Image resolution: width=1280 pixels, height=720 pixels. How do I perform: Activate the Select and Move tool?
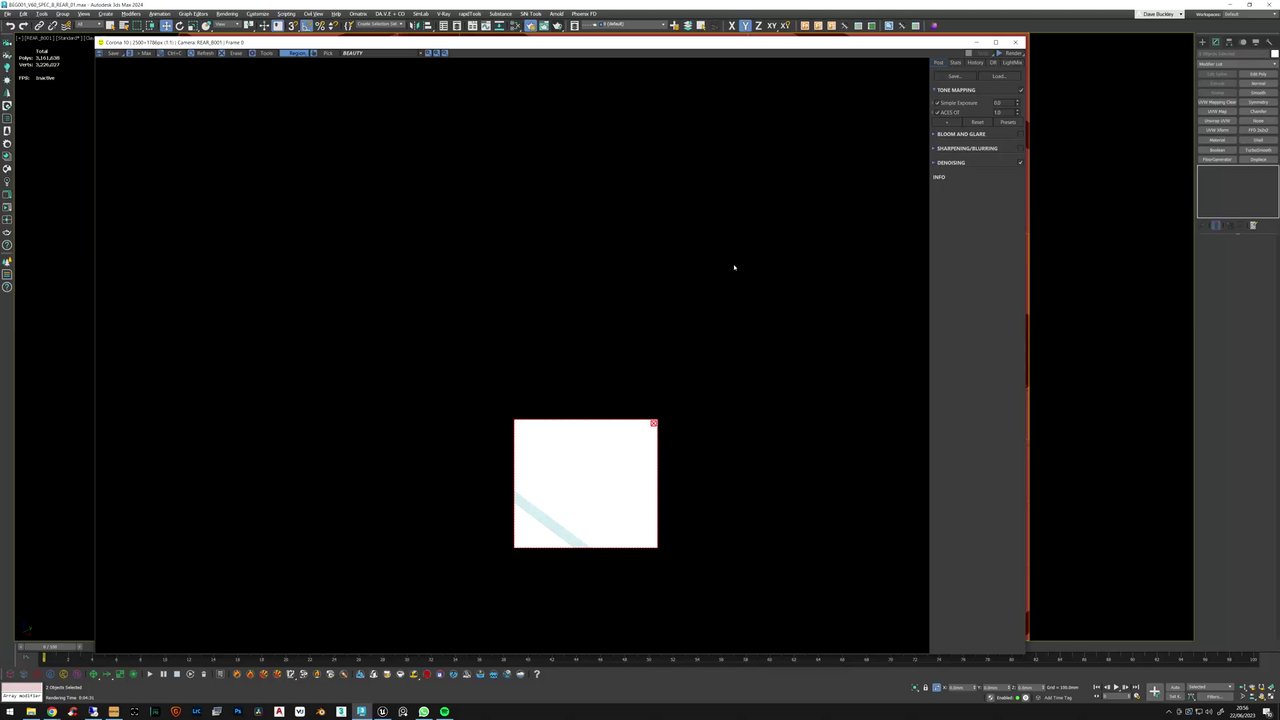(166, 26)
